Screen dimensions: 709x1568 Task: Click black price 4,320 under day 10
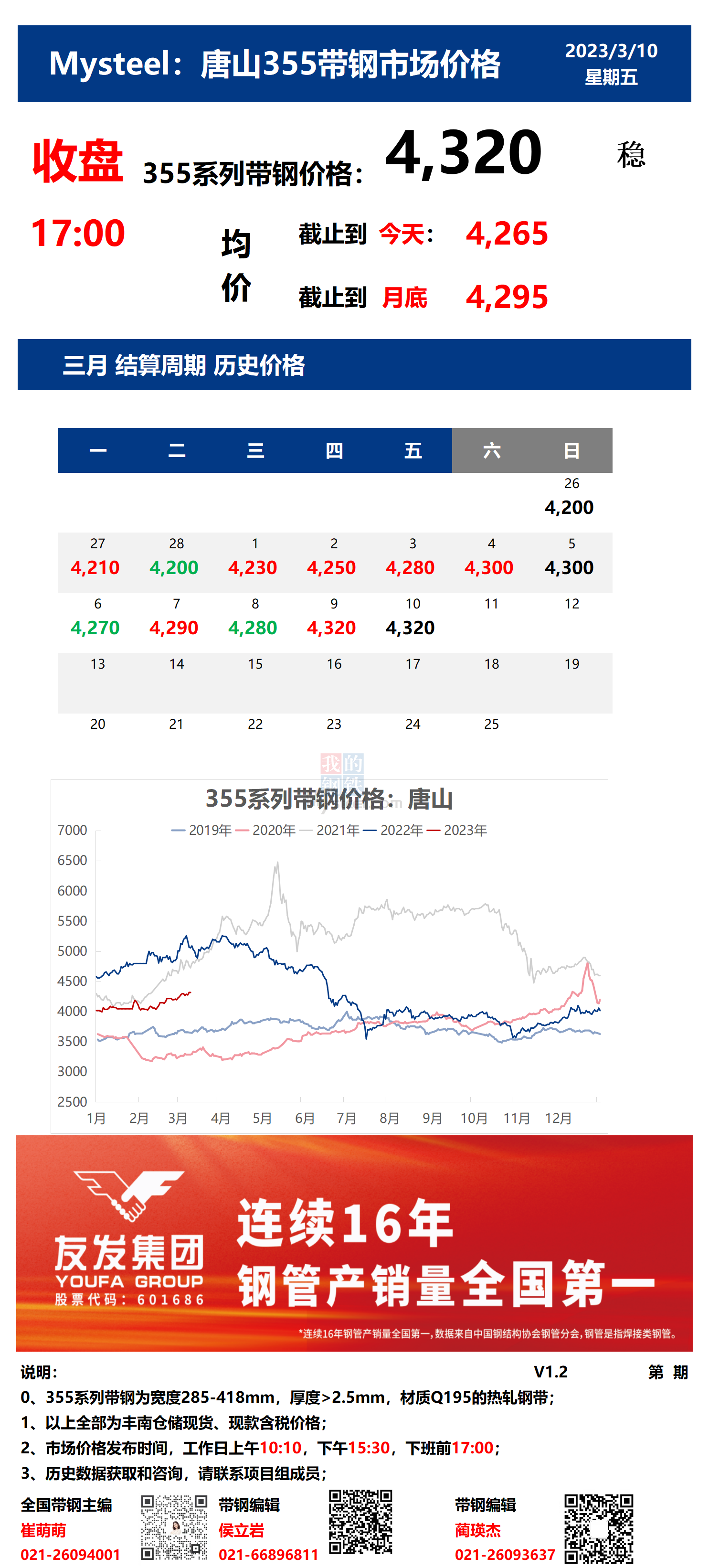pyautogui.click(x=410, y=628)
